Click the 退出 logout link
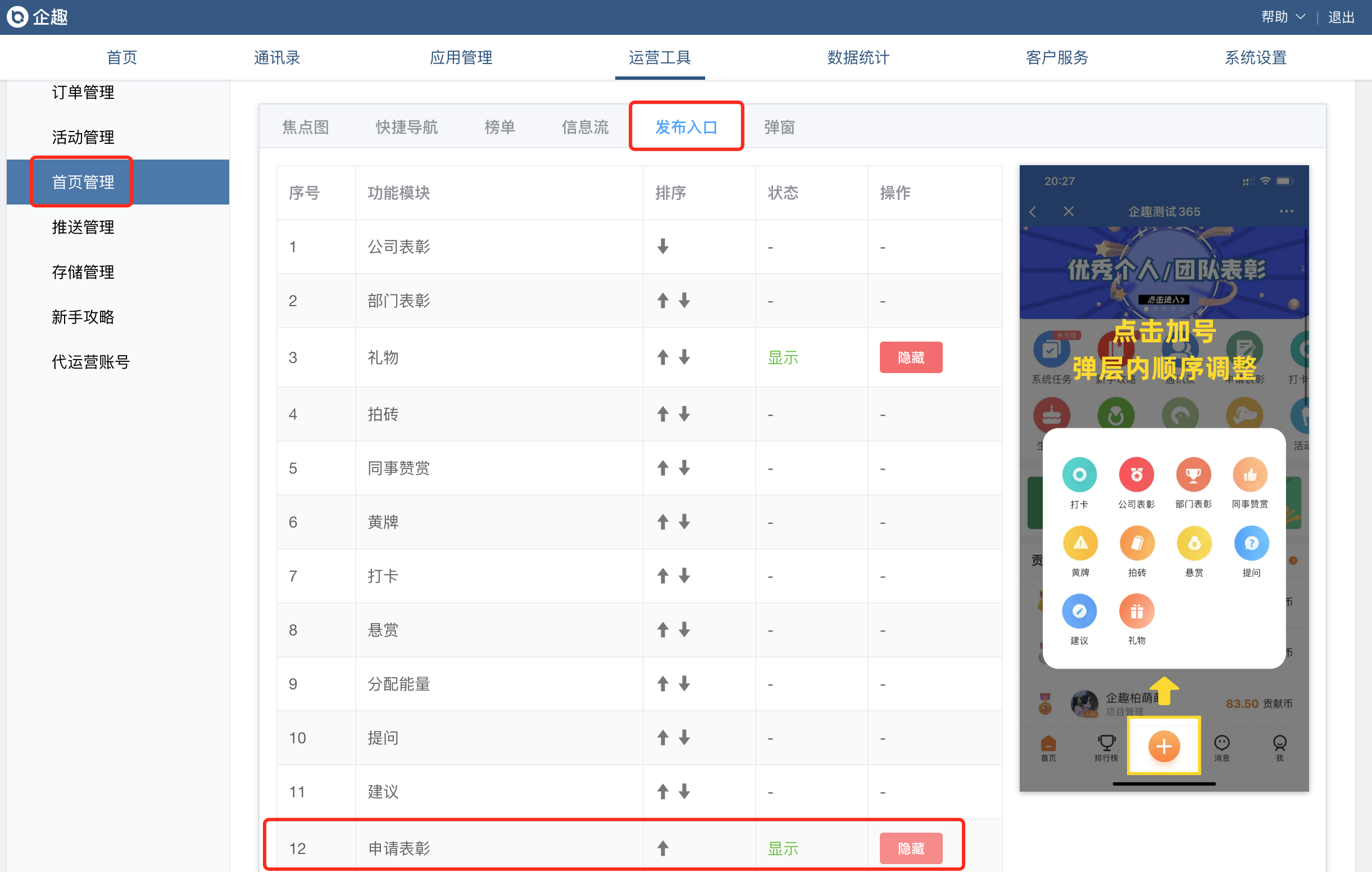 (1341, 16)
